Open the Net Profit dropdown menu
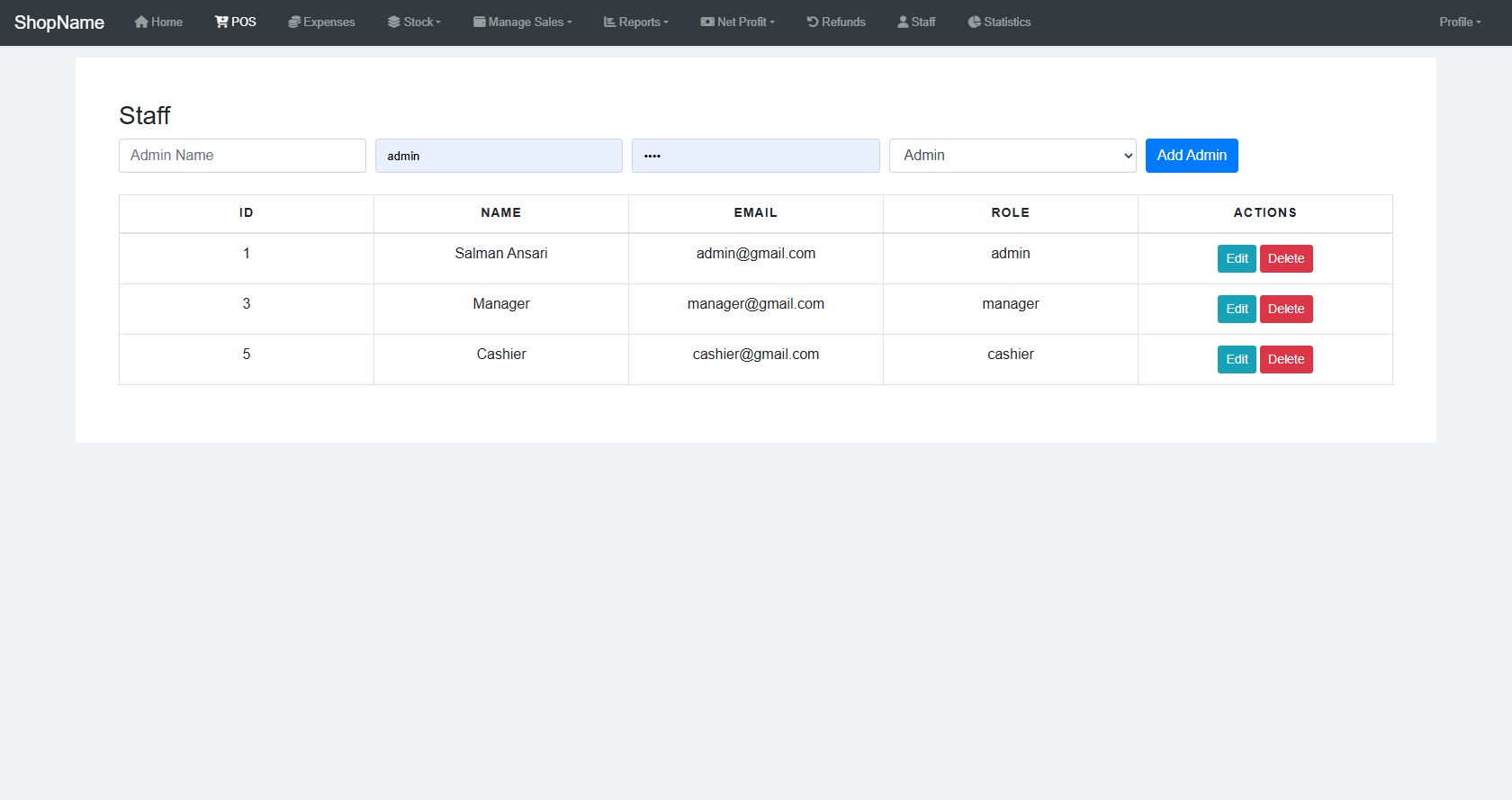 pos(738,22)
